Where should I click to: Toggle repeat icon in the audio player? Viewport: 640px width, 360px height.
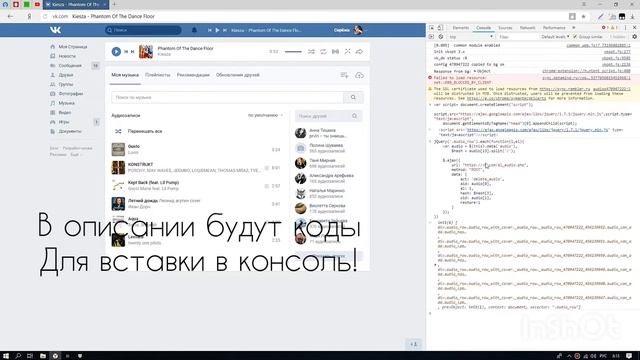tap(323, 51)
